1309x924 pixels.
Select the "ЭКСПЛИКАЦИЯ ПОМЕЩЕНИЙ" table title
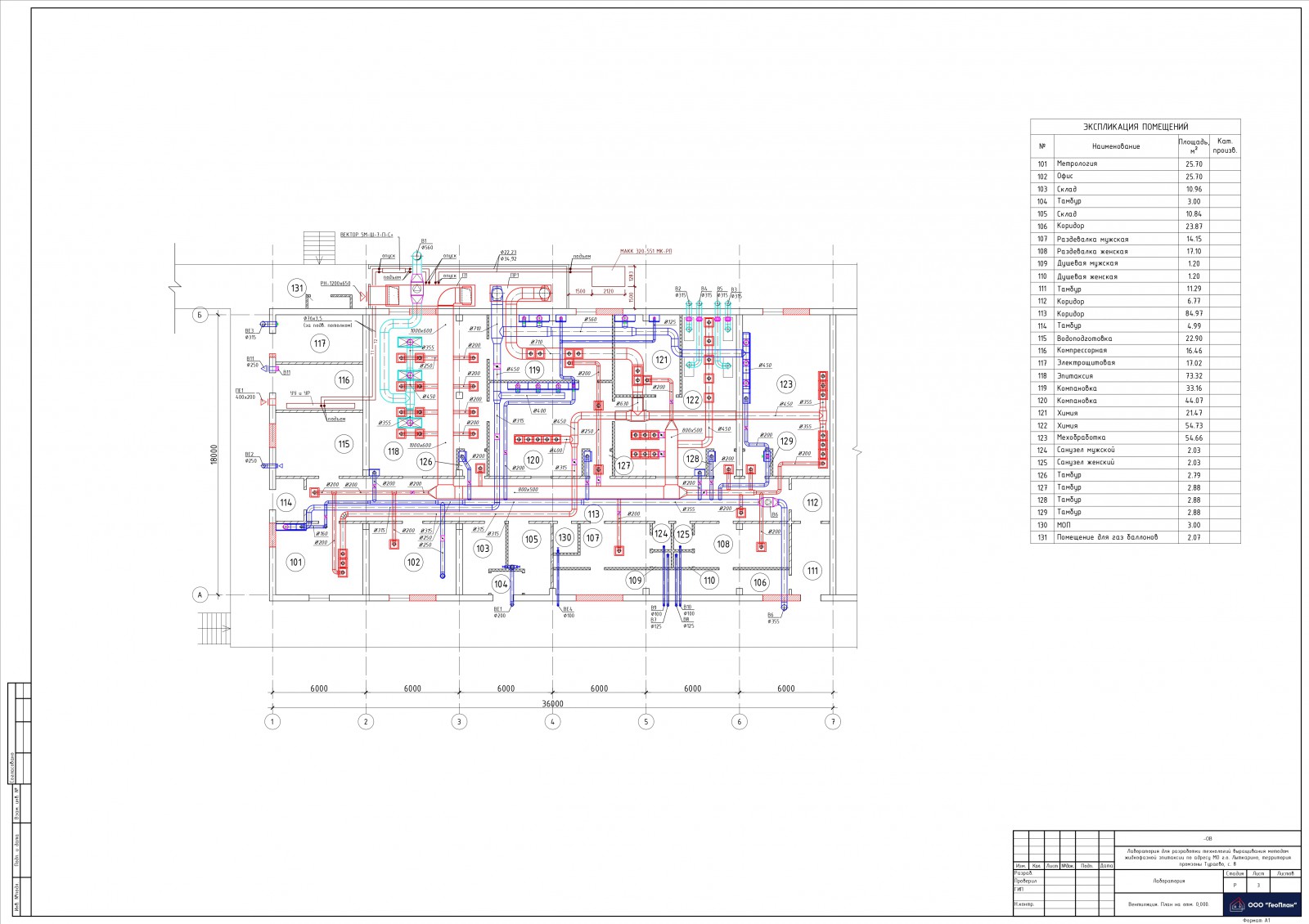[x=1136, y=127]
